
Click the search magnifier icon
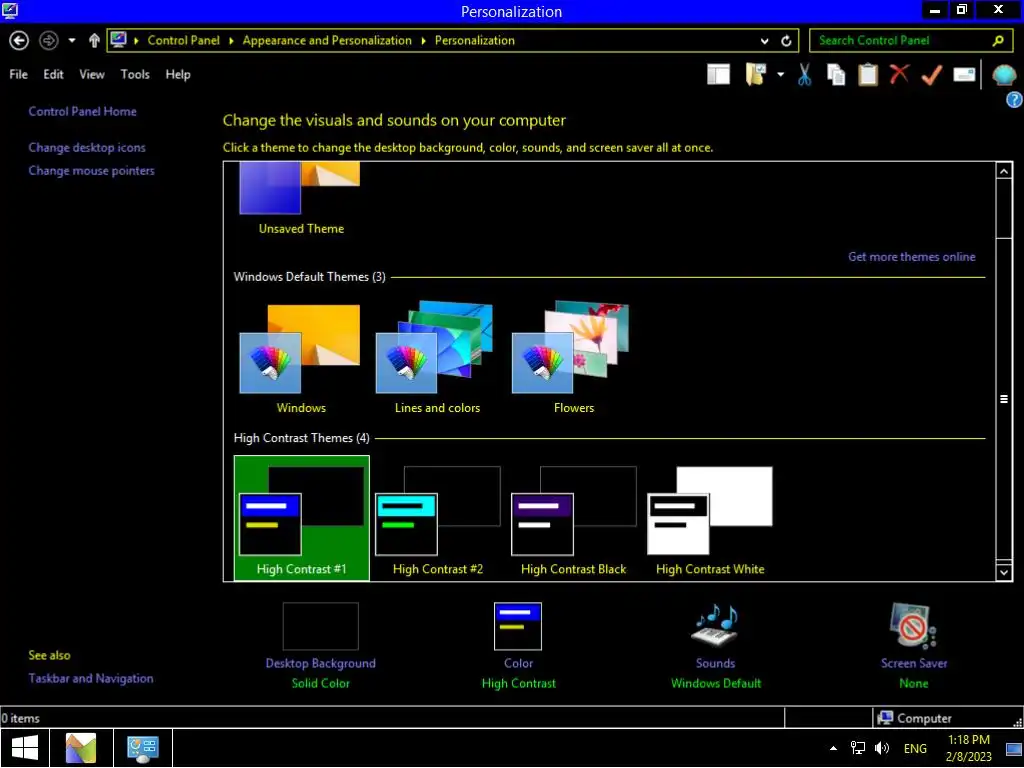pyautogui.click(x=998, y=40)
